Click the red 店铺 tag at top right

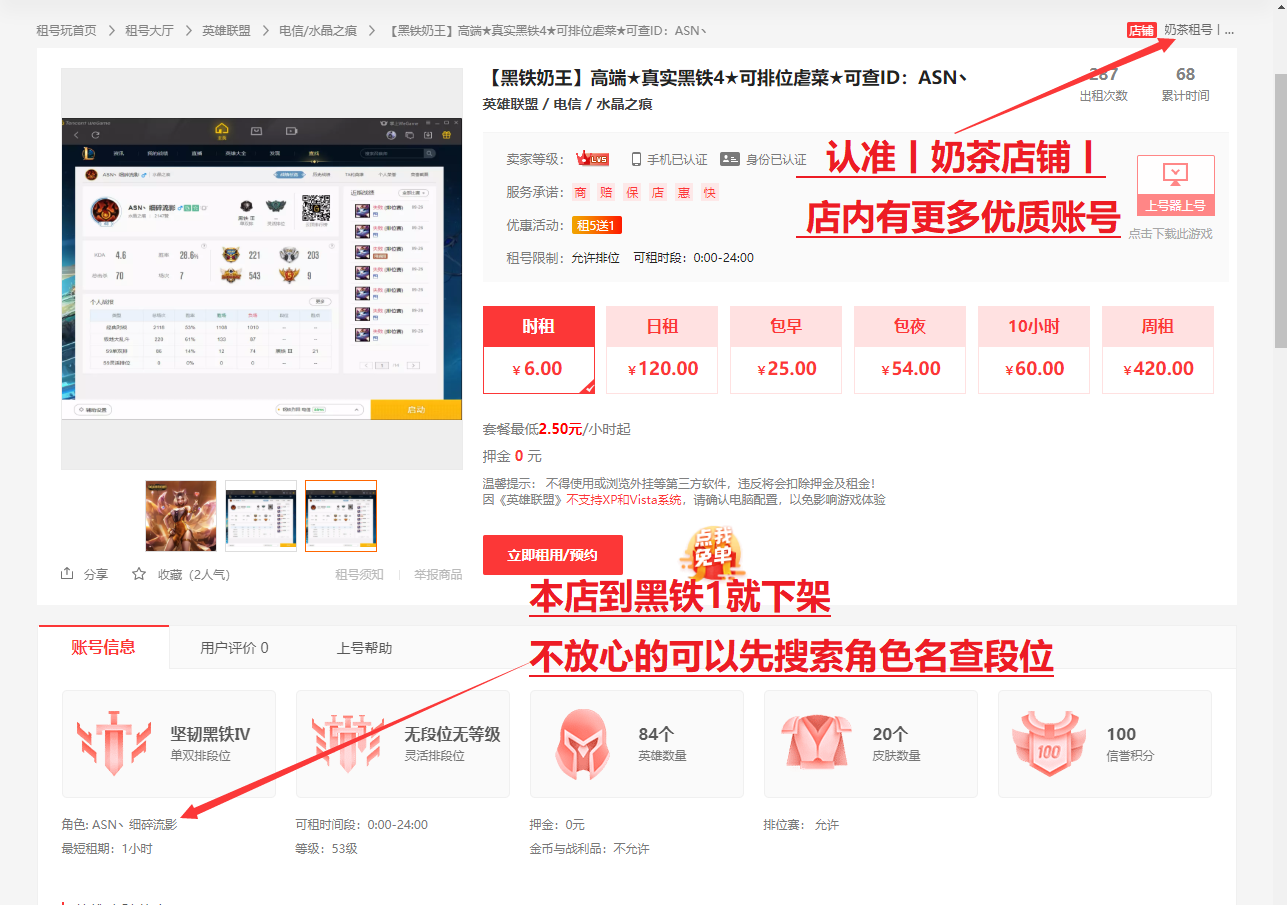tap(1141, 31)
